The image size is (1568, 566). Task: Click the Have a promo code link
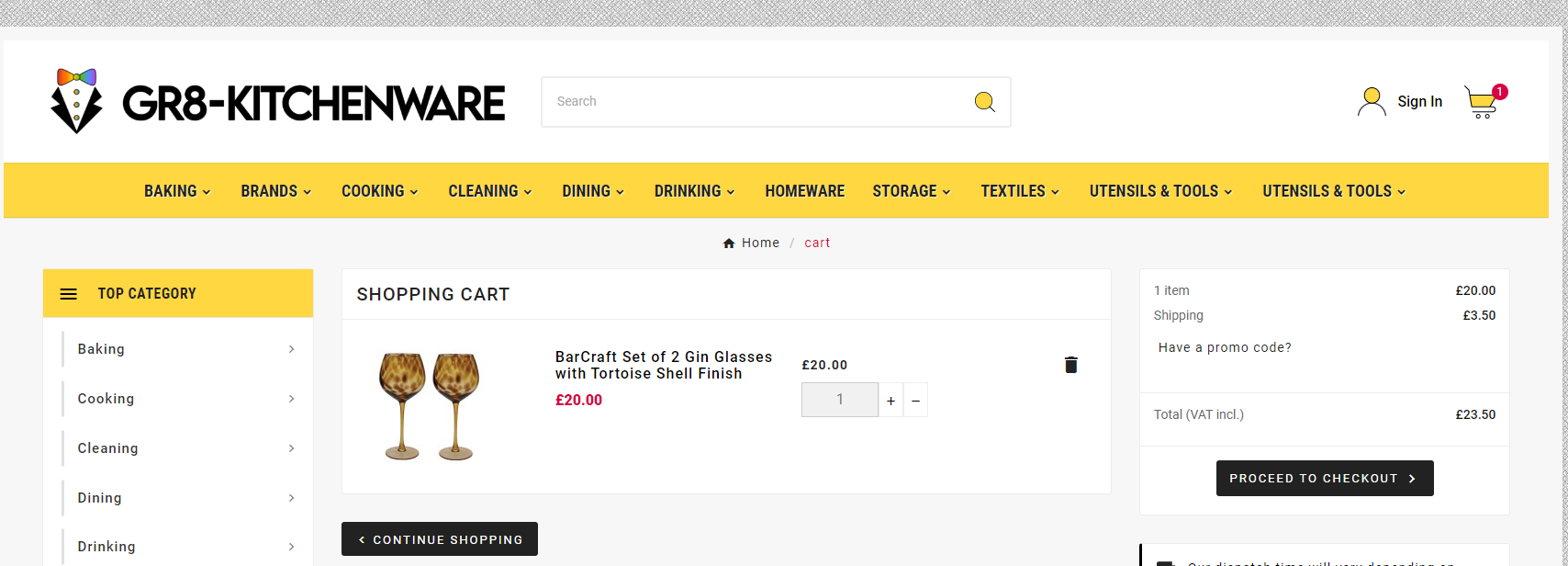tap(1225, 347)
